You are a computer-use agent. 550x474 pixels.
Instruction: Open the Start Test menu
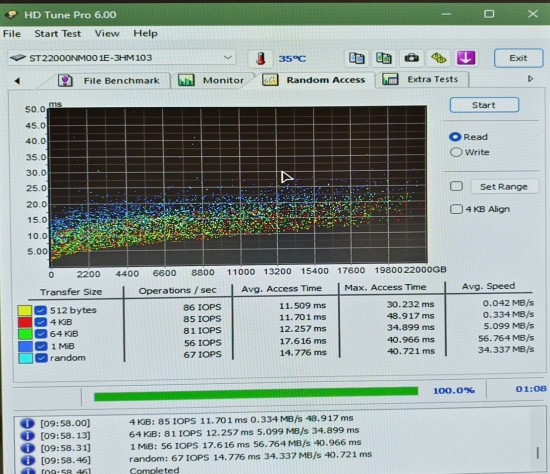point(58,34)
